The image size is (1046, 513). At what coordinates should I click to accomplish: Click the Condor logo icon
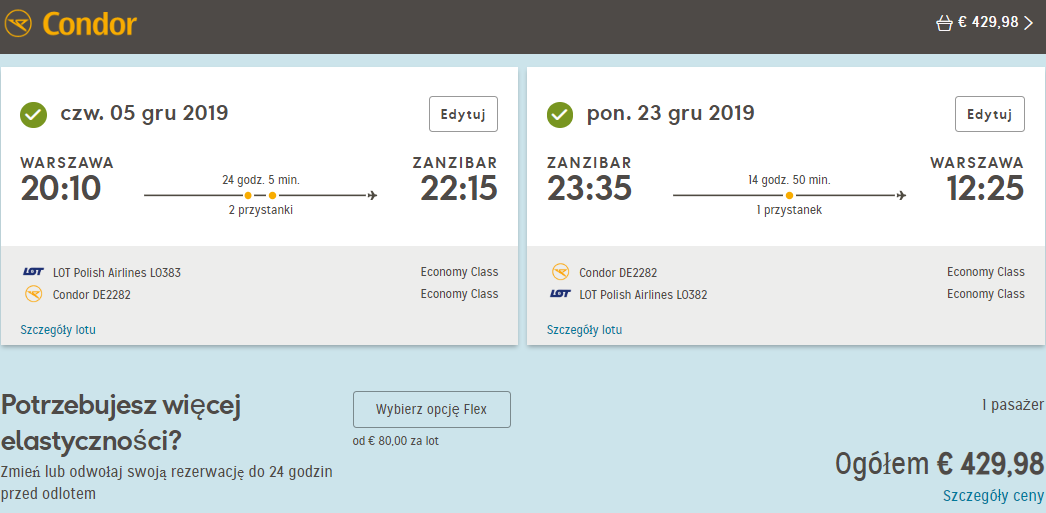[x=18, y=25]
